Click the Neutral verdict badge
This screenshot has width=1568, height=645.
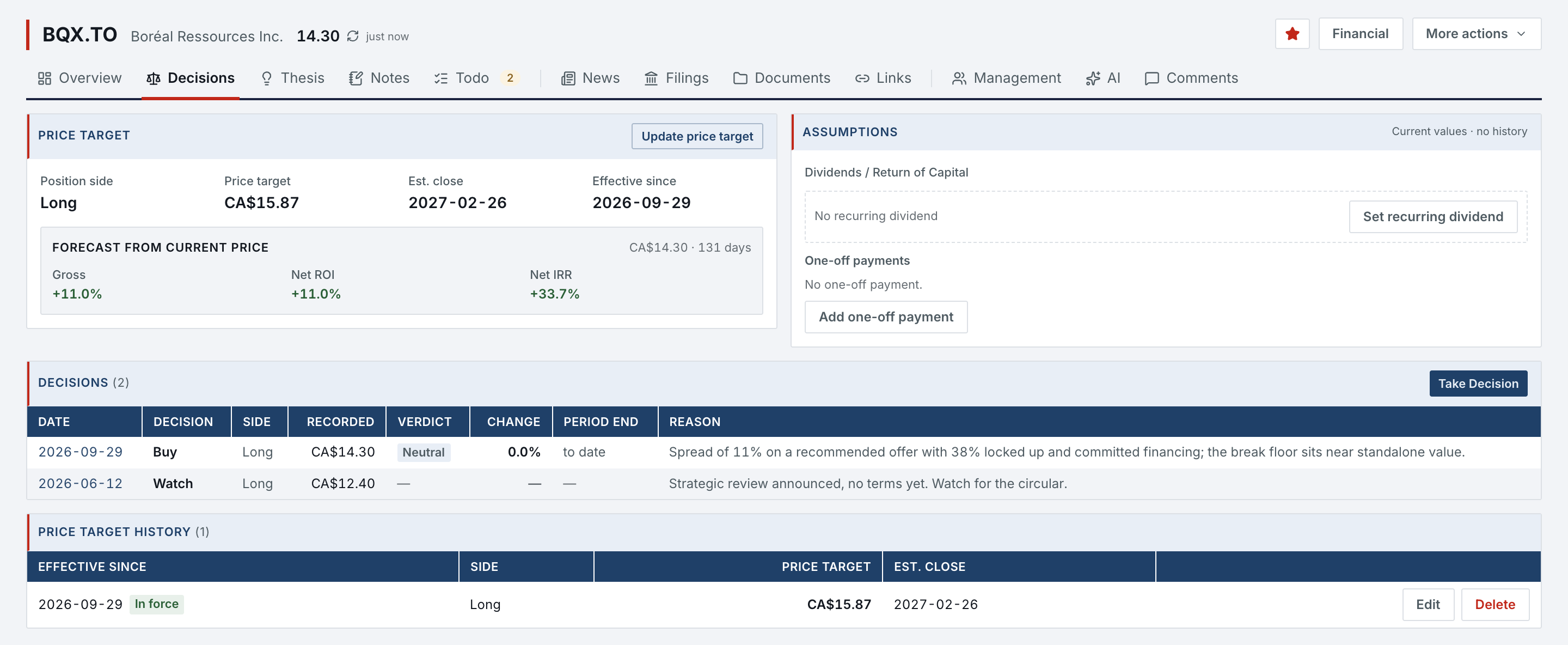[424, 453]
